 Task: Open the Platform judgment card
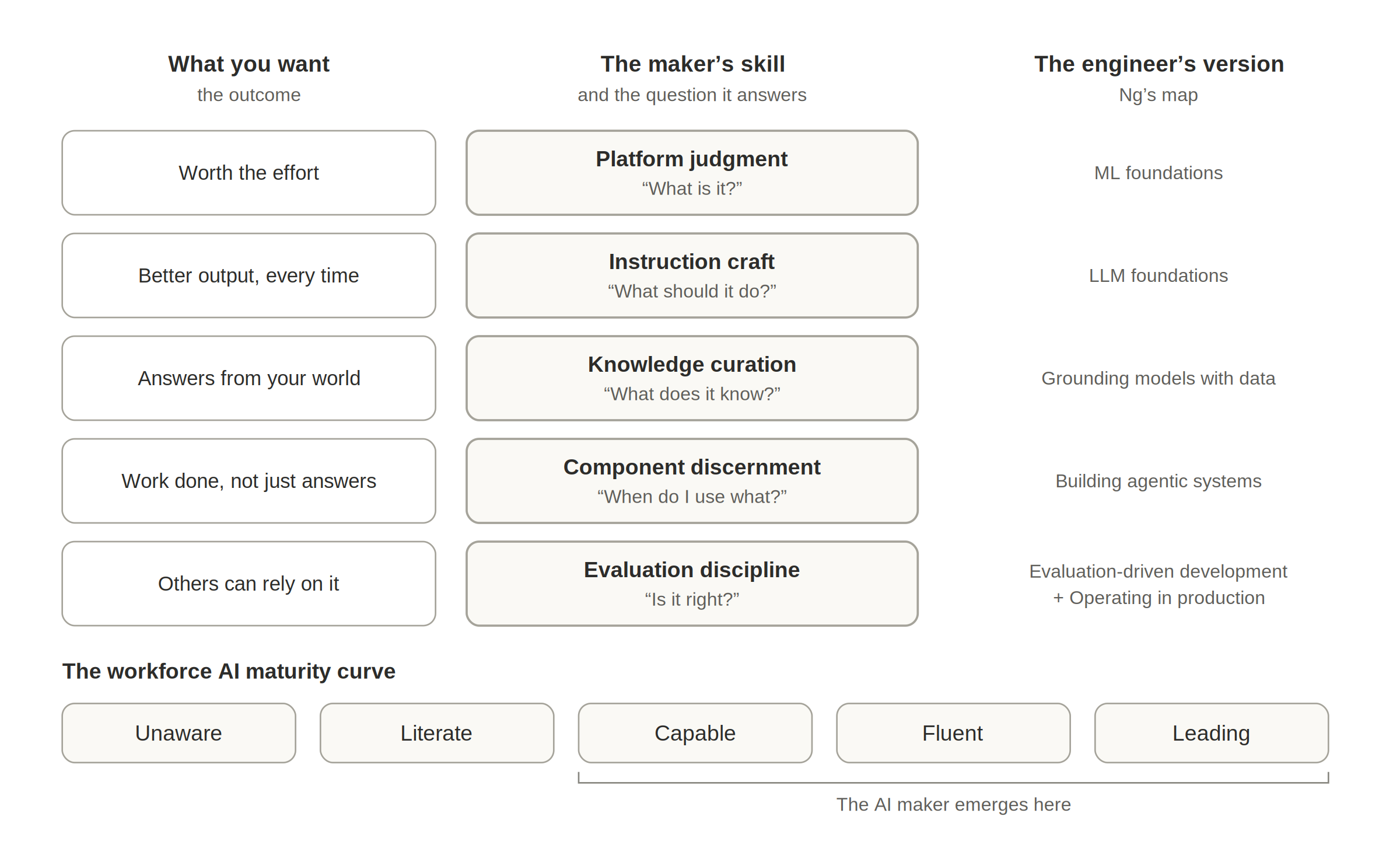click(692, 173)
